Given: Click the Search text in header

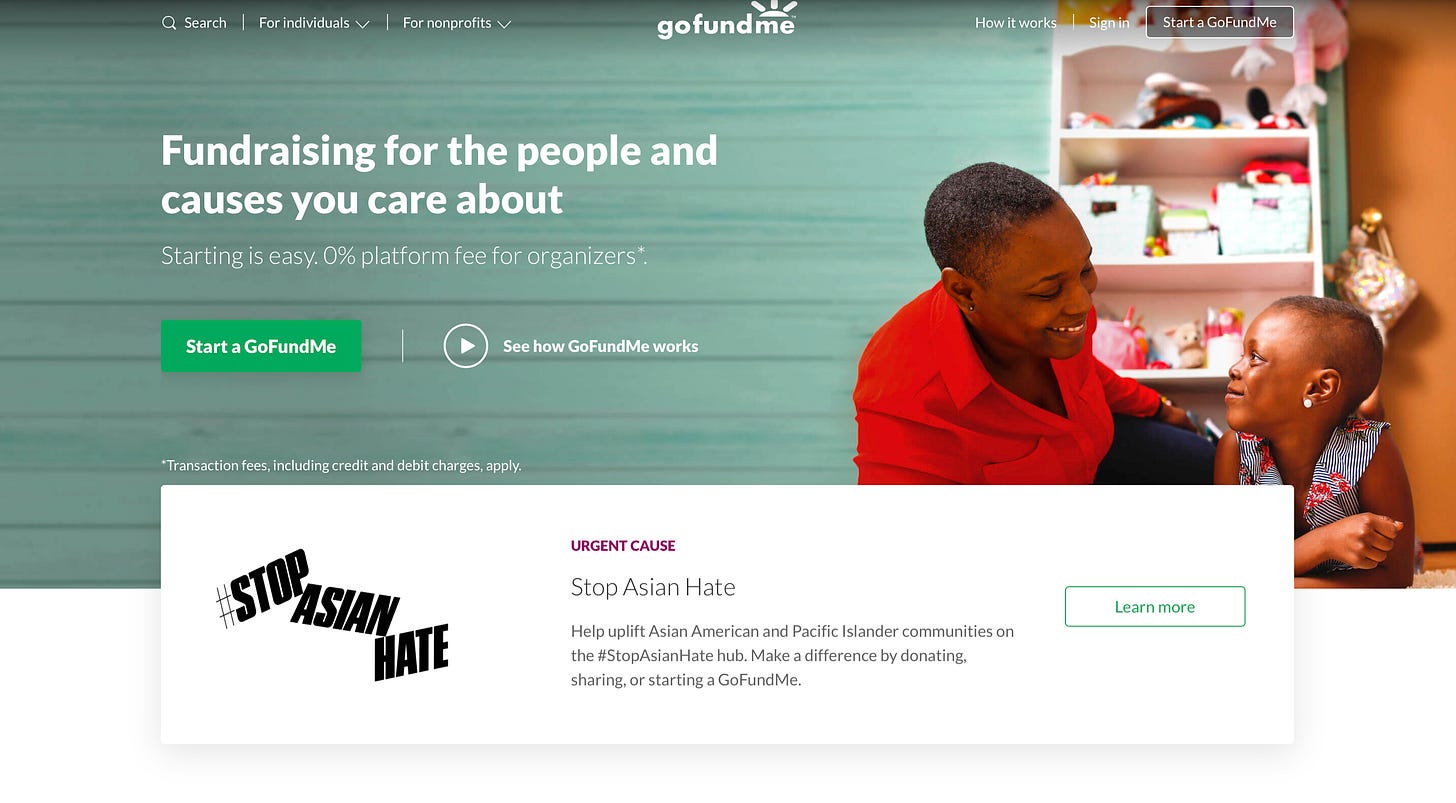Looking at the screenshot, I should click(x=205, y=23).
